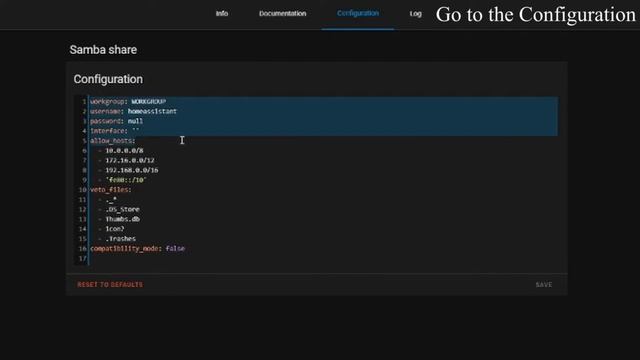The image size is (640, 360).
Task: Click empty line 17 in editor
Action: click(322, 258)
